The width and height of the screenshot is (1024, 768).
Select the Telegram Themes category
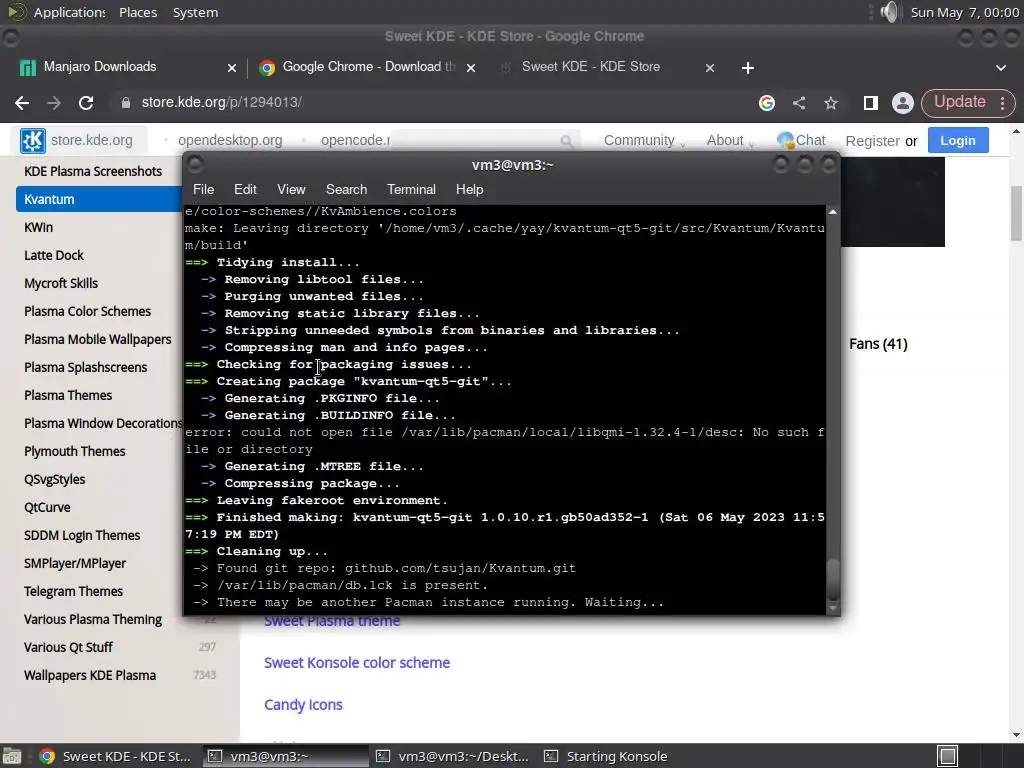click(73, 592)
